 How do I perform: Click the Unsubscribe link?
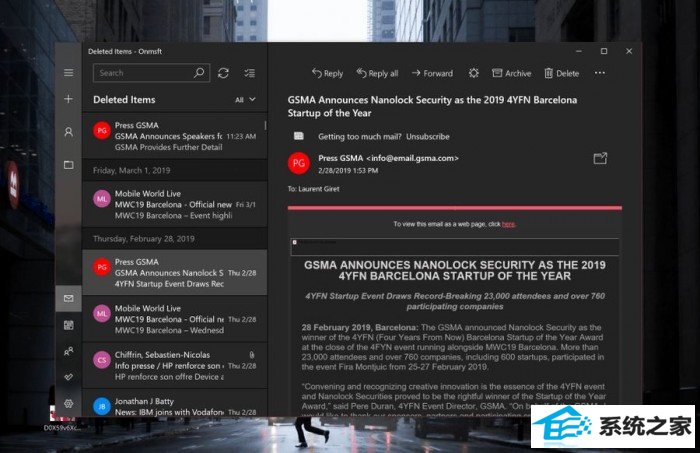coord(428,137)
